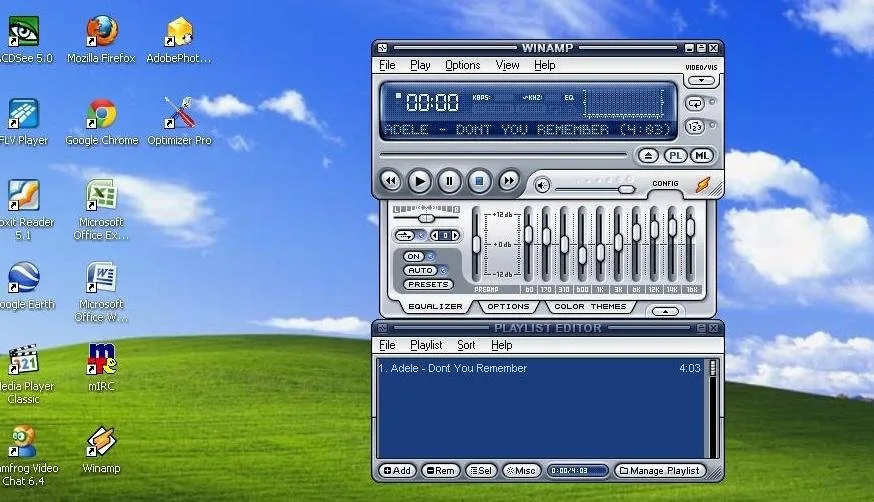This screenshot has width=874, height=502.
Task: Click the 60 Hz equalizer band slider
Action: click(528, 235)
